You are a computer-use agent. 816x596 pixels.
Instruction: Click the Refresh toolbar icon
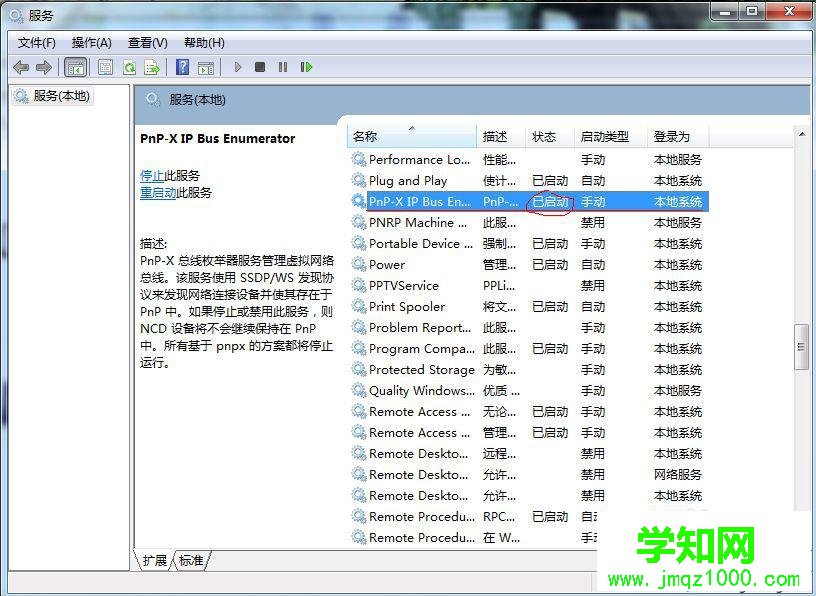130,67
